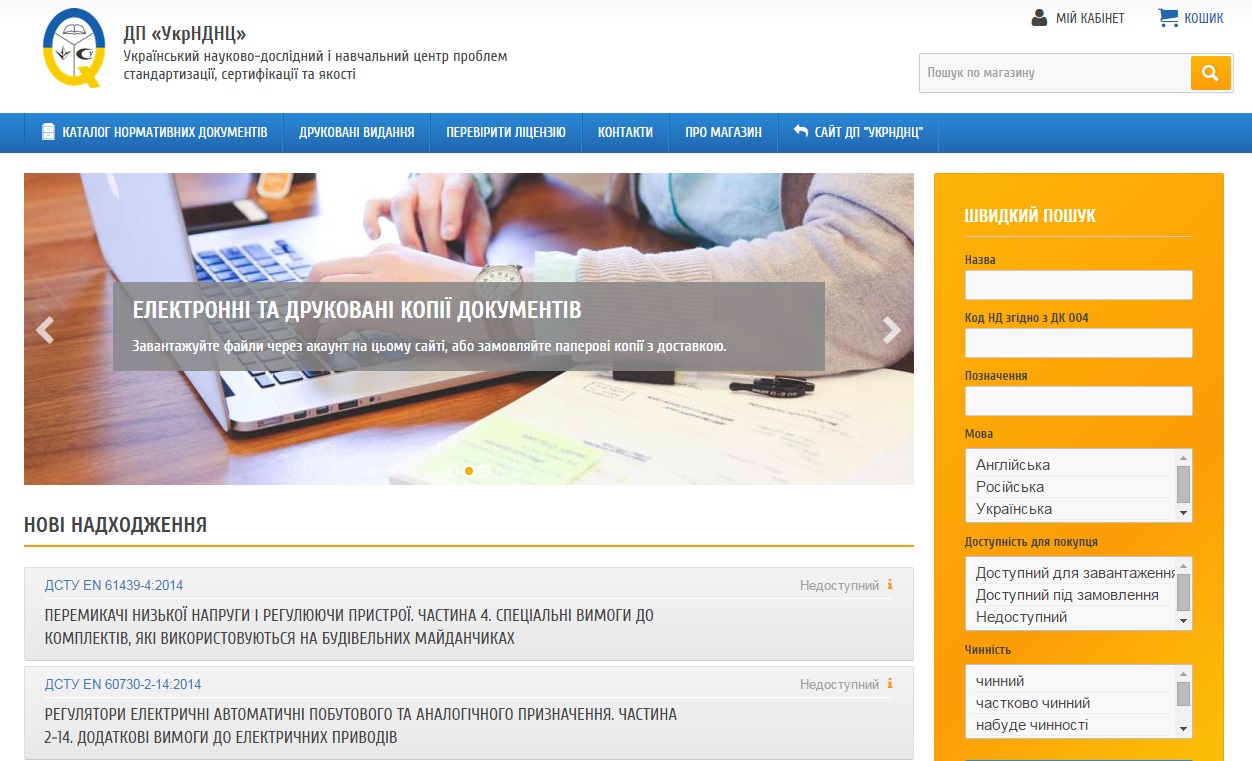Click the info icon for ДСТУ EN 60730-2-14:2014
The height and width of the screenshot is (761, 1252).
[x=890, y=684]
